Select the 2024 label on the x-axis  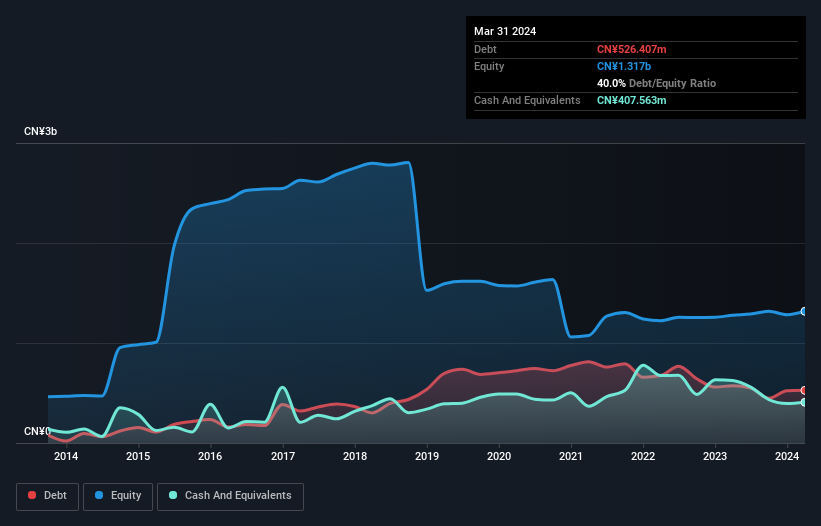788,457
